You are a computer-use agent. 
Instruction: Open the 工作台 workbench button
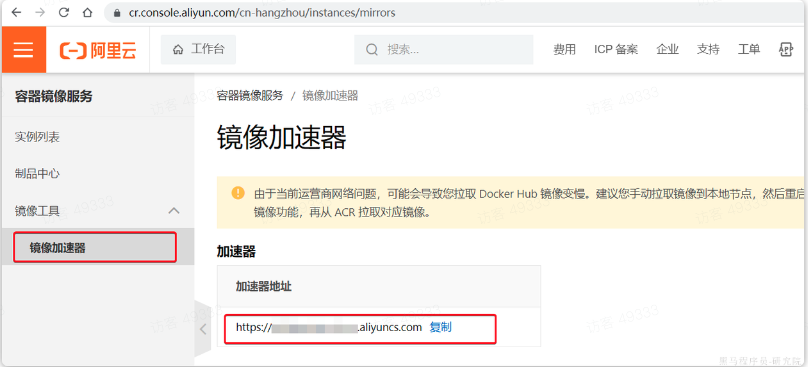click(x=198, y=49)
